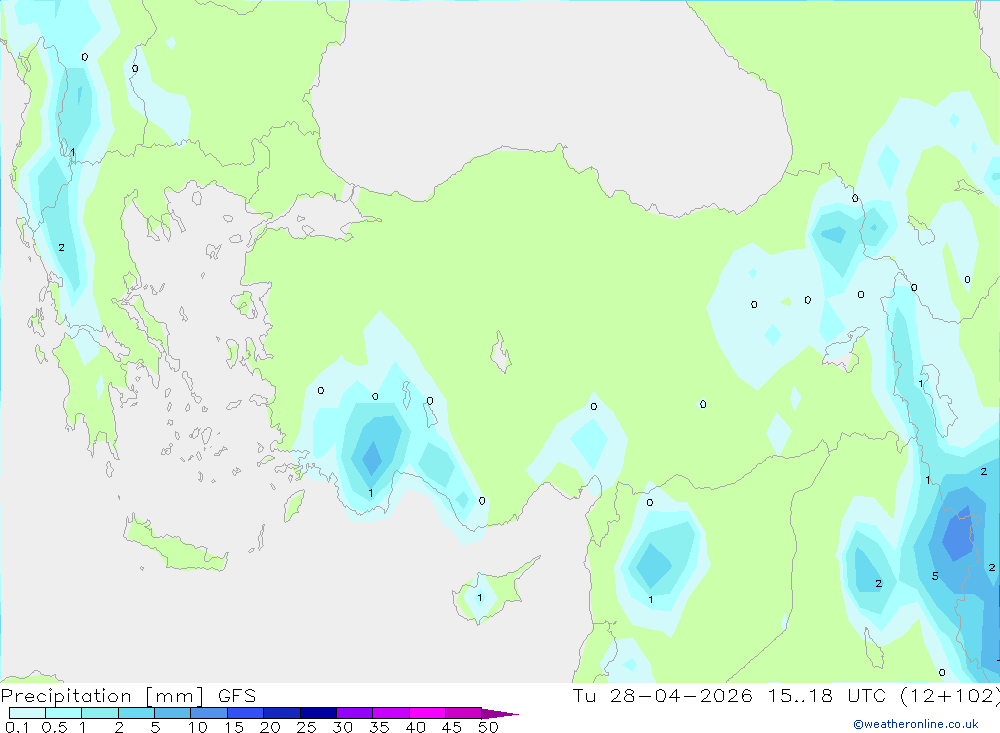Click the legend scale label "50"
Viewport: 1000px width, 733px height.
coord(488,727)
